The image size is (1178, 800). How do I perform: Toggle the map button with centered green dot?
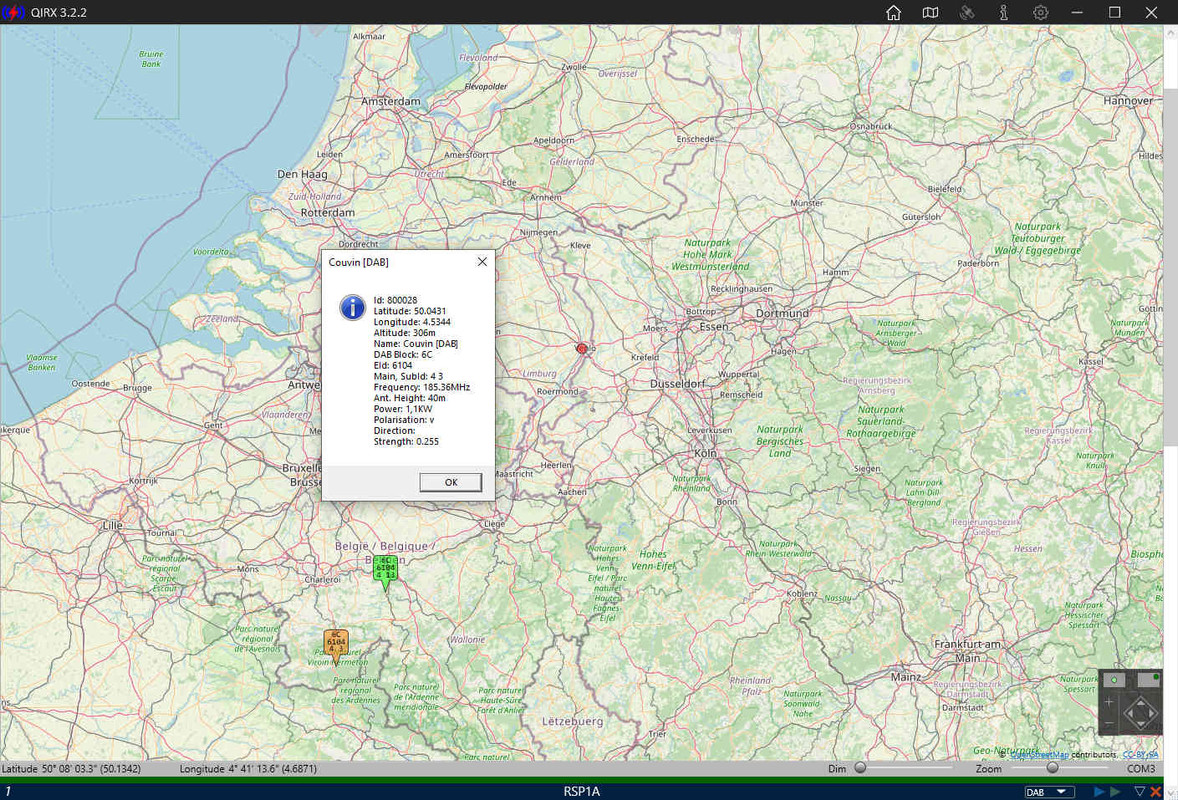(1114, 680)
